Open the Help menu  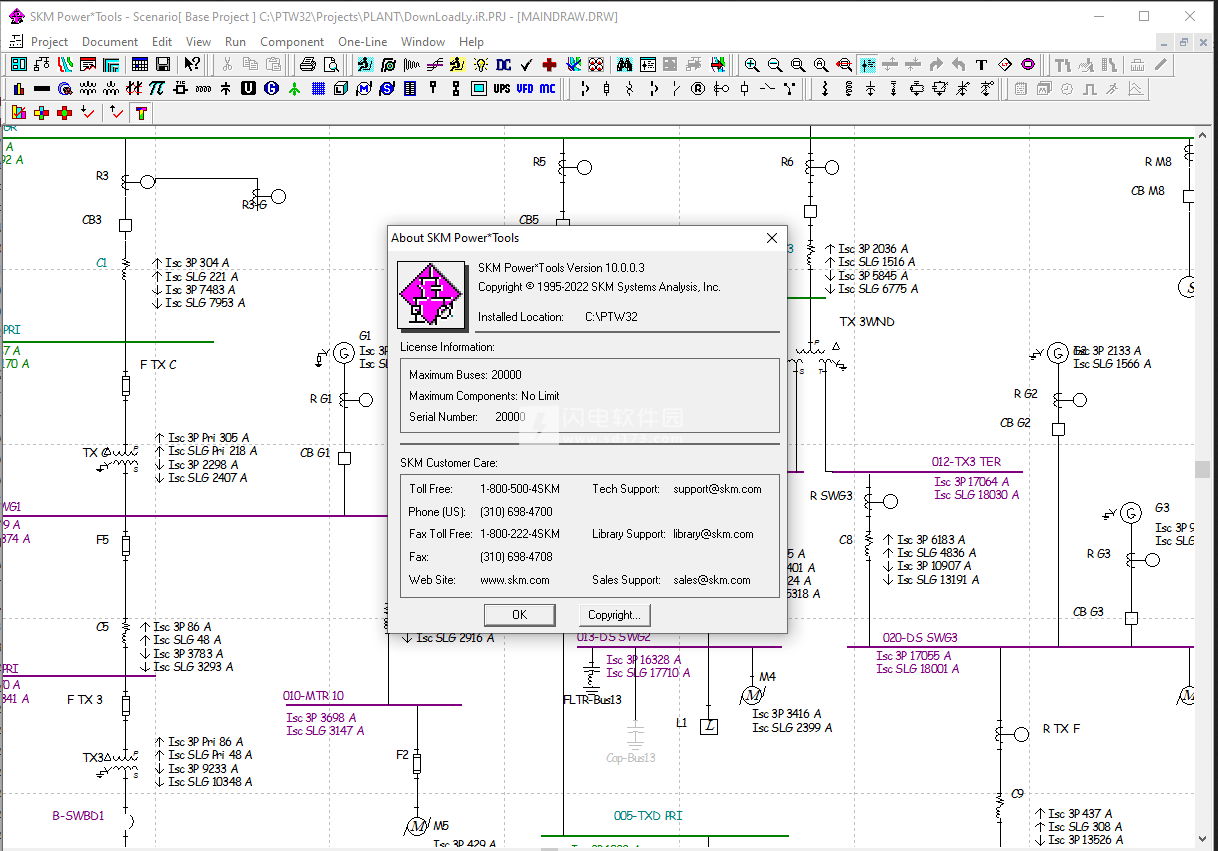471,42
